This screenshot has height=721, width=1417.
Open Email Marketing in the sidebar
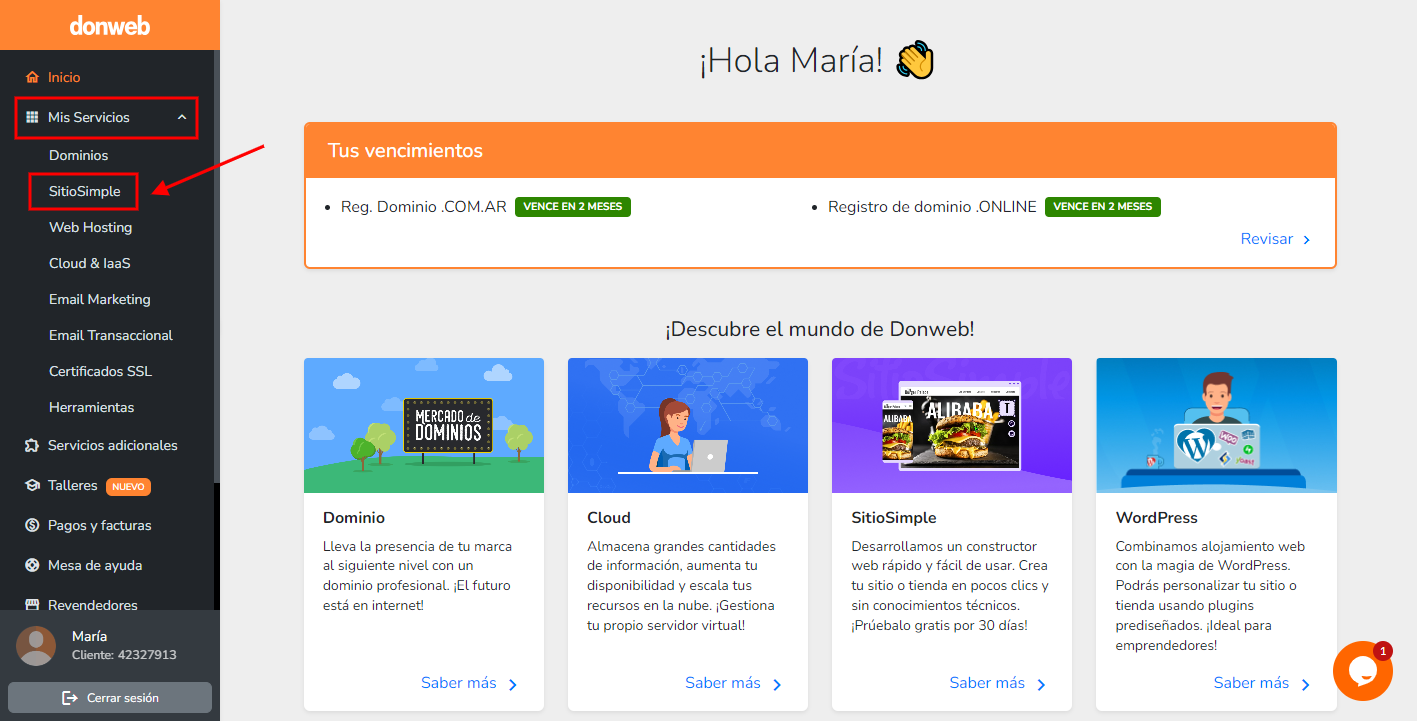[99, 299]
